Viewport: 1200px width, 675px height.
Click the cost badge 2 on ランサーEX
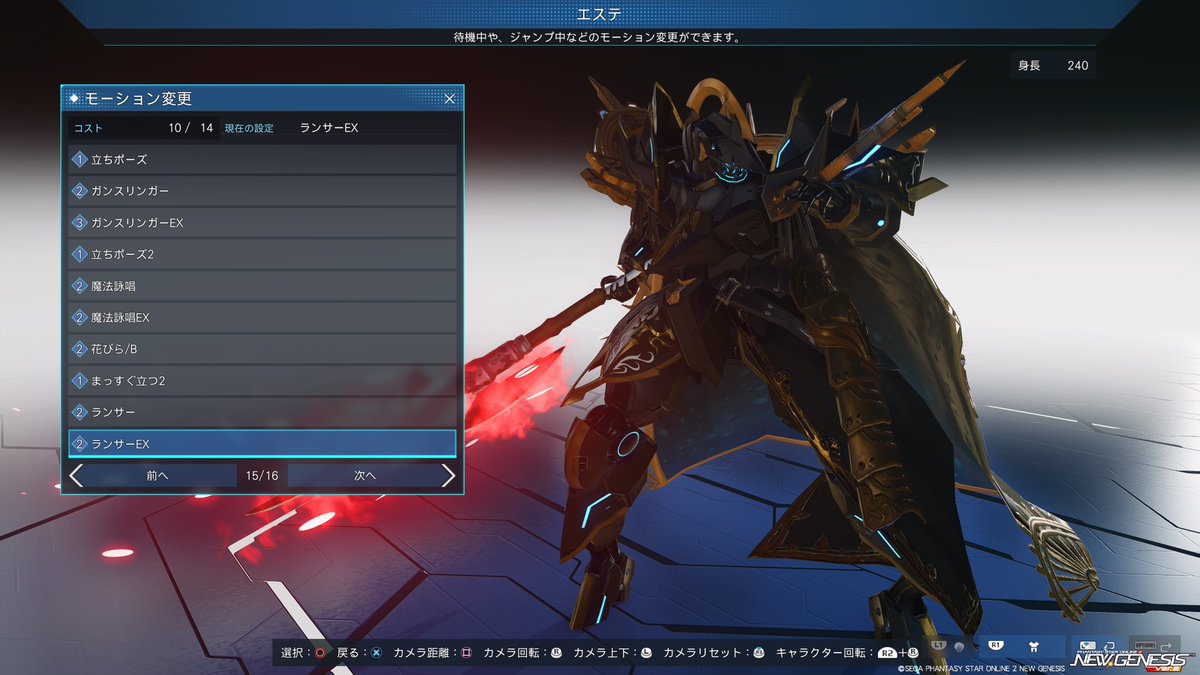click(x=79, y=442)
